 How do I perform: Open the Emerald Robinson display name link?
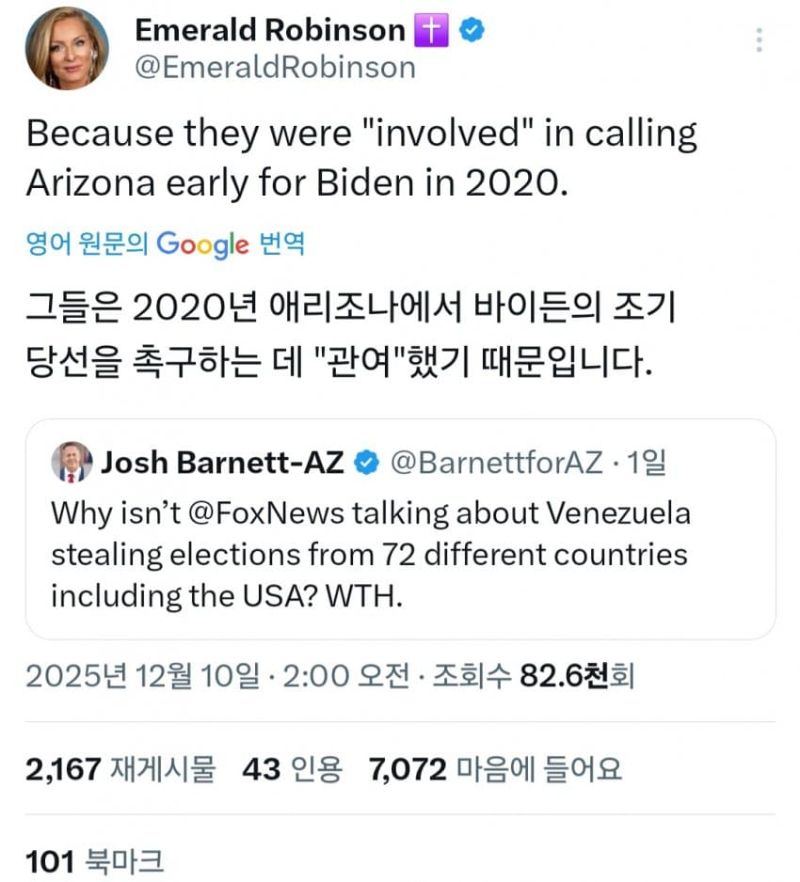[269, 31]
